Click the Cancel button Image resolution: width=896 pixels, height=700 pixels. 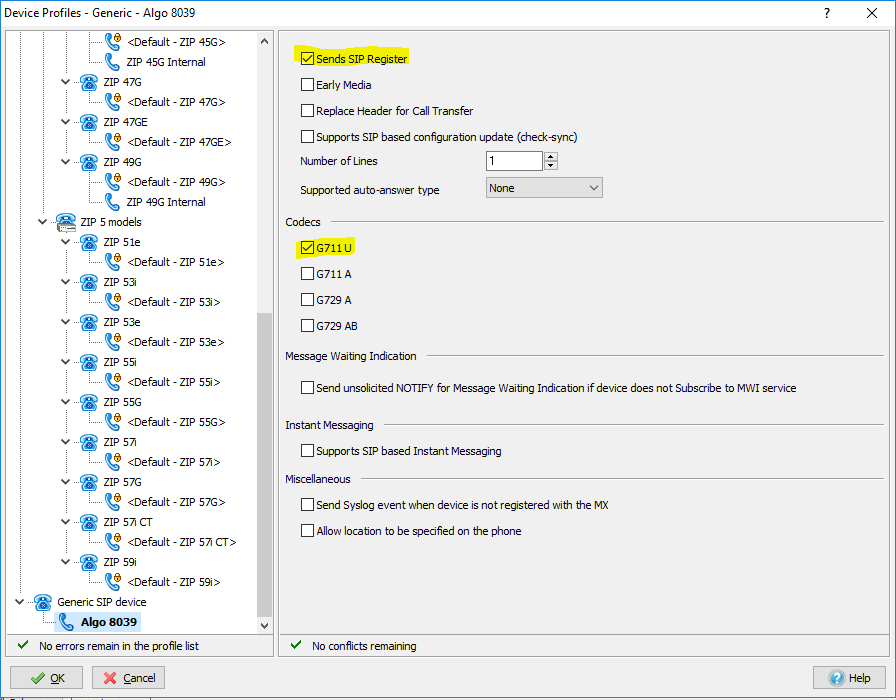[129, 678]
